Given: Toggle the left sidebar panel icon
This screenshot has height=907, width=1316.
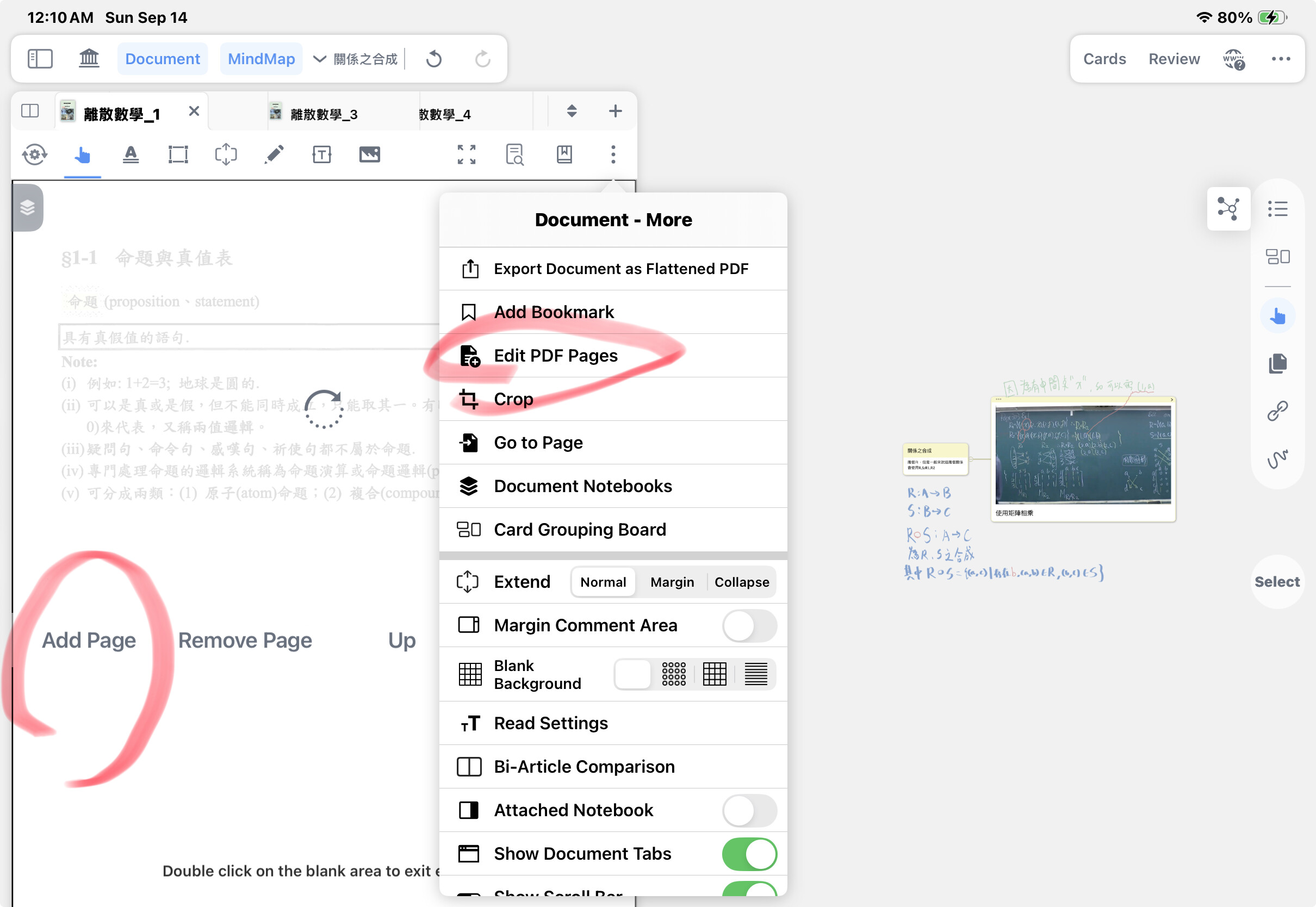Looking at the screenshot, I should (40, 59).
